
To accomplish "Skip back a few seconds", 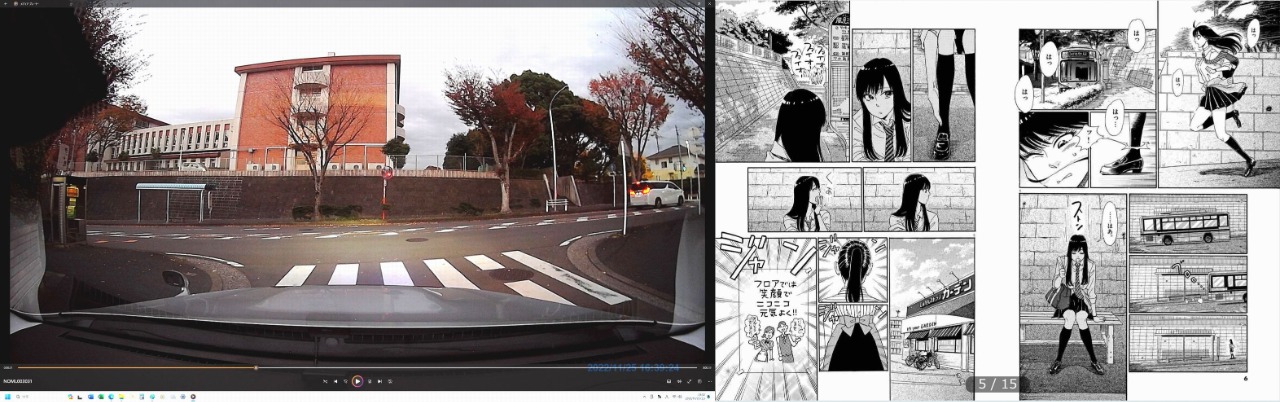I will 346,381.
